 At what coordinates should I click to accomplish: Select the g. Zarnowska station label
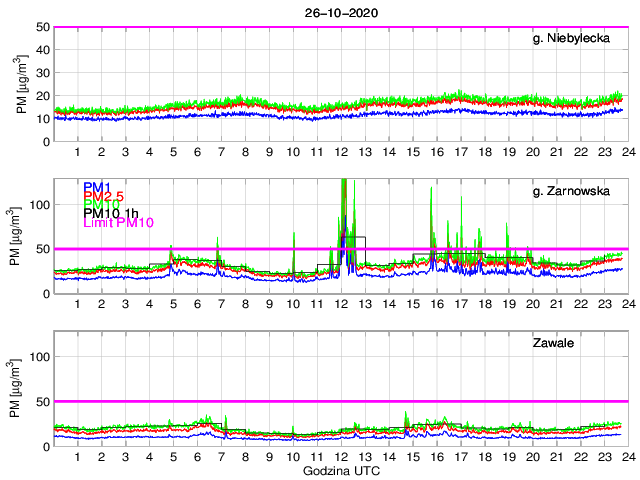580,192
